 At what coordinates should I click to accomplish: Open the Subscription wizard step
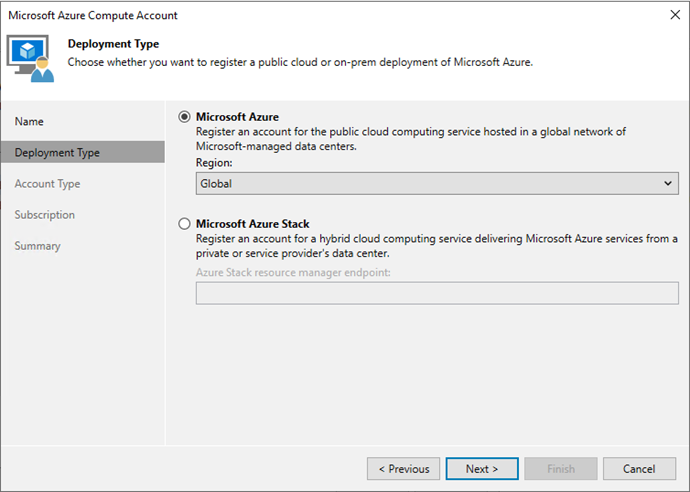44,215
